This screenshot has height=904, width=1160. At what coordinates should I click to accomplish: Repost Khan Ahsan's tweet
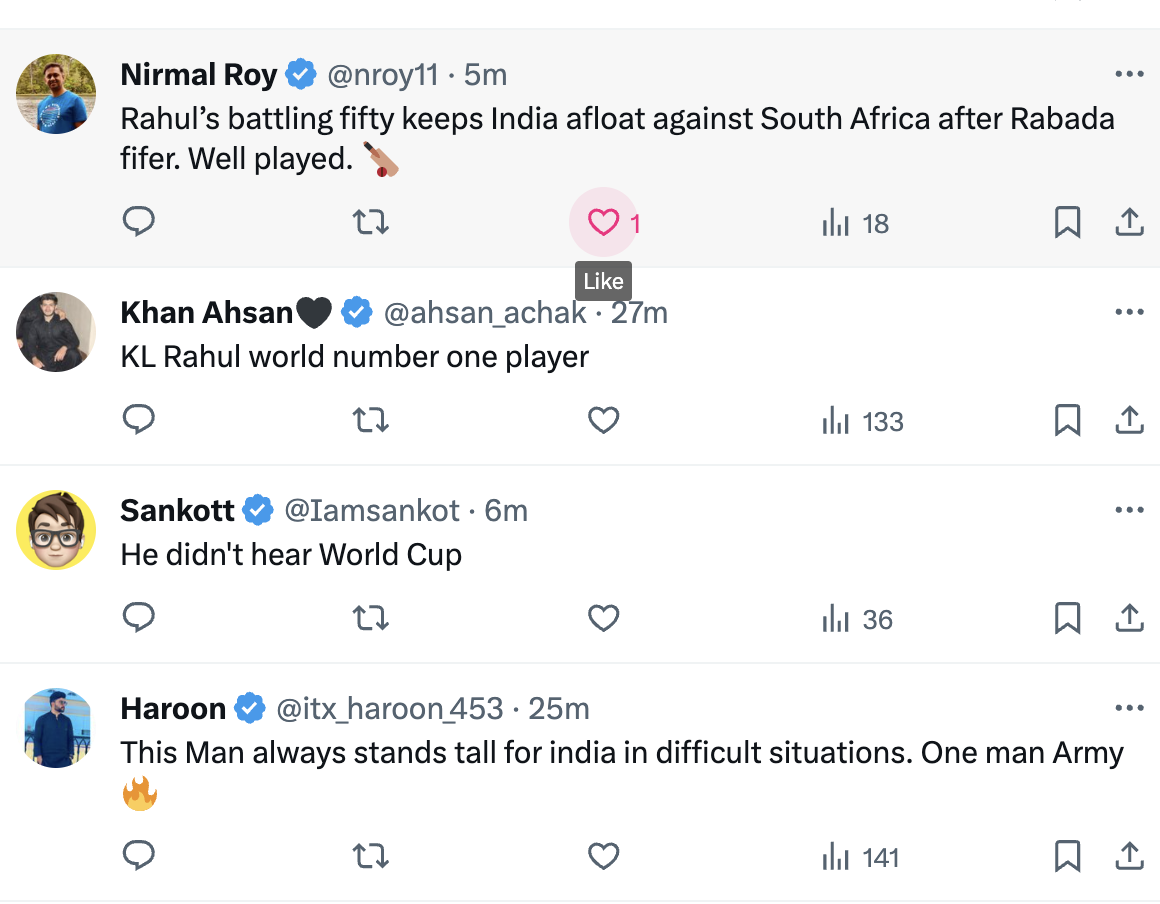[x=371, y=420]
